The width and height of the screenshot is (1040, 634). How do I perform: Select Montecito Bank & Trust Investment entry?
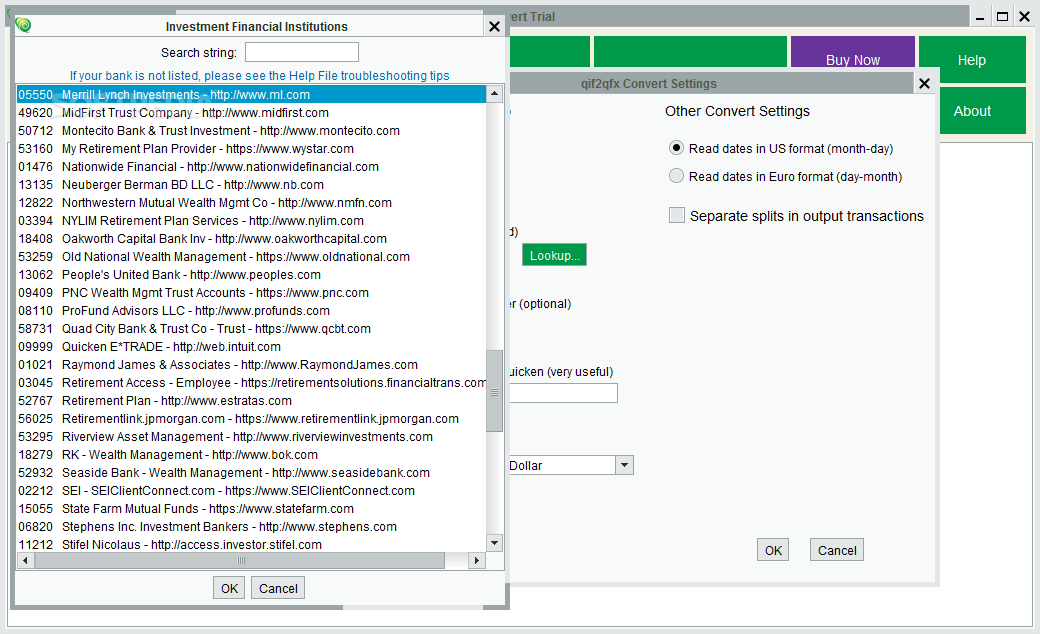point(251,131)
